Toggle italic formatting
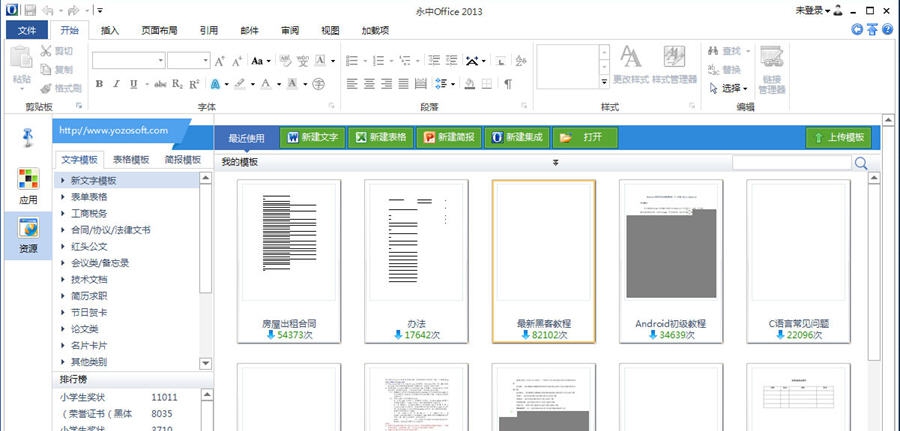 click(117, 84)
